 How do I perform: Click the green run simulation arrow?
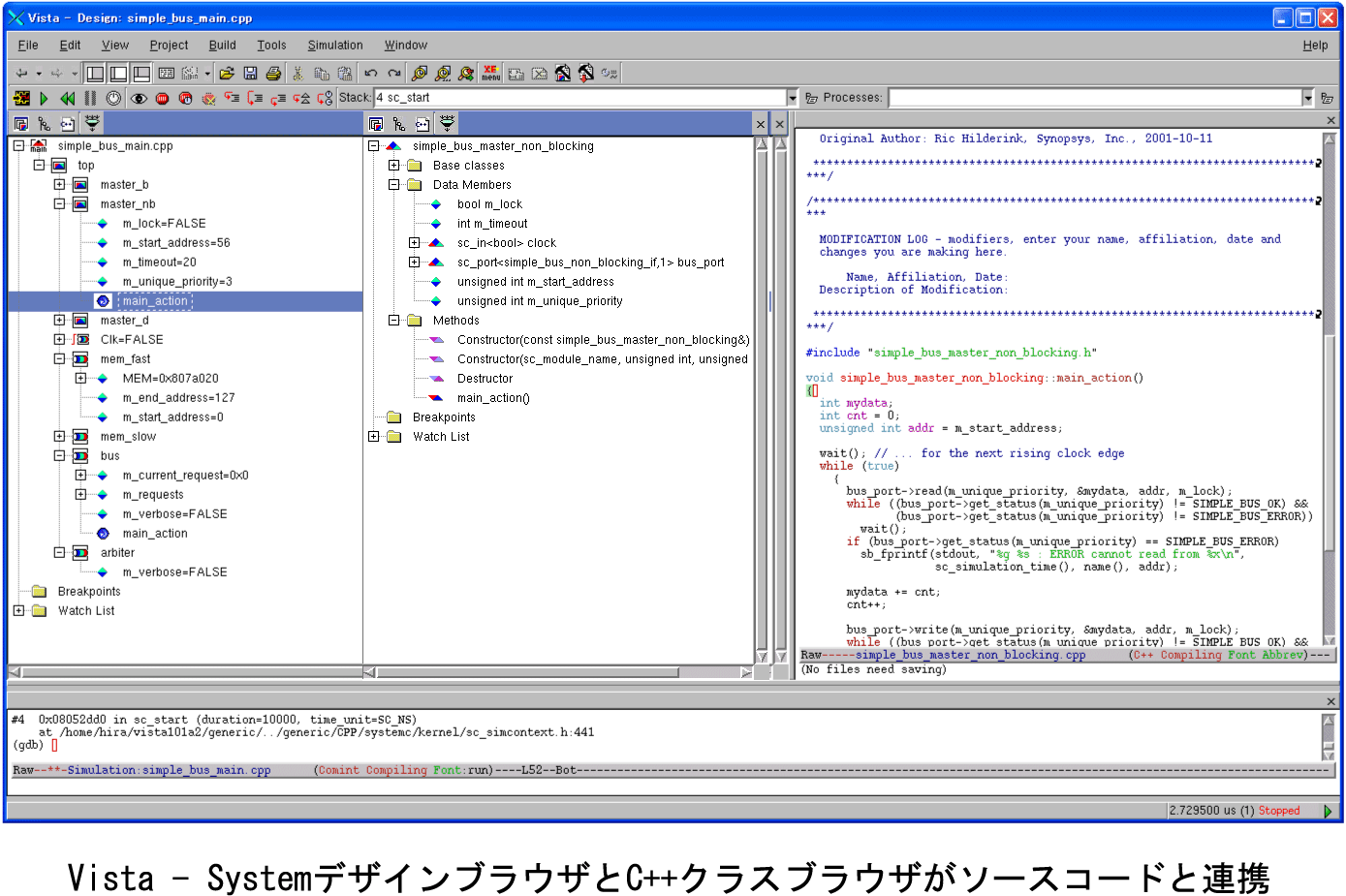click(44, 98)
